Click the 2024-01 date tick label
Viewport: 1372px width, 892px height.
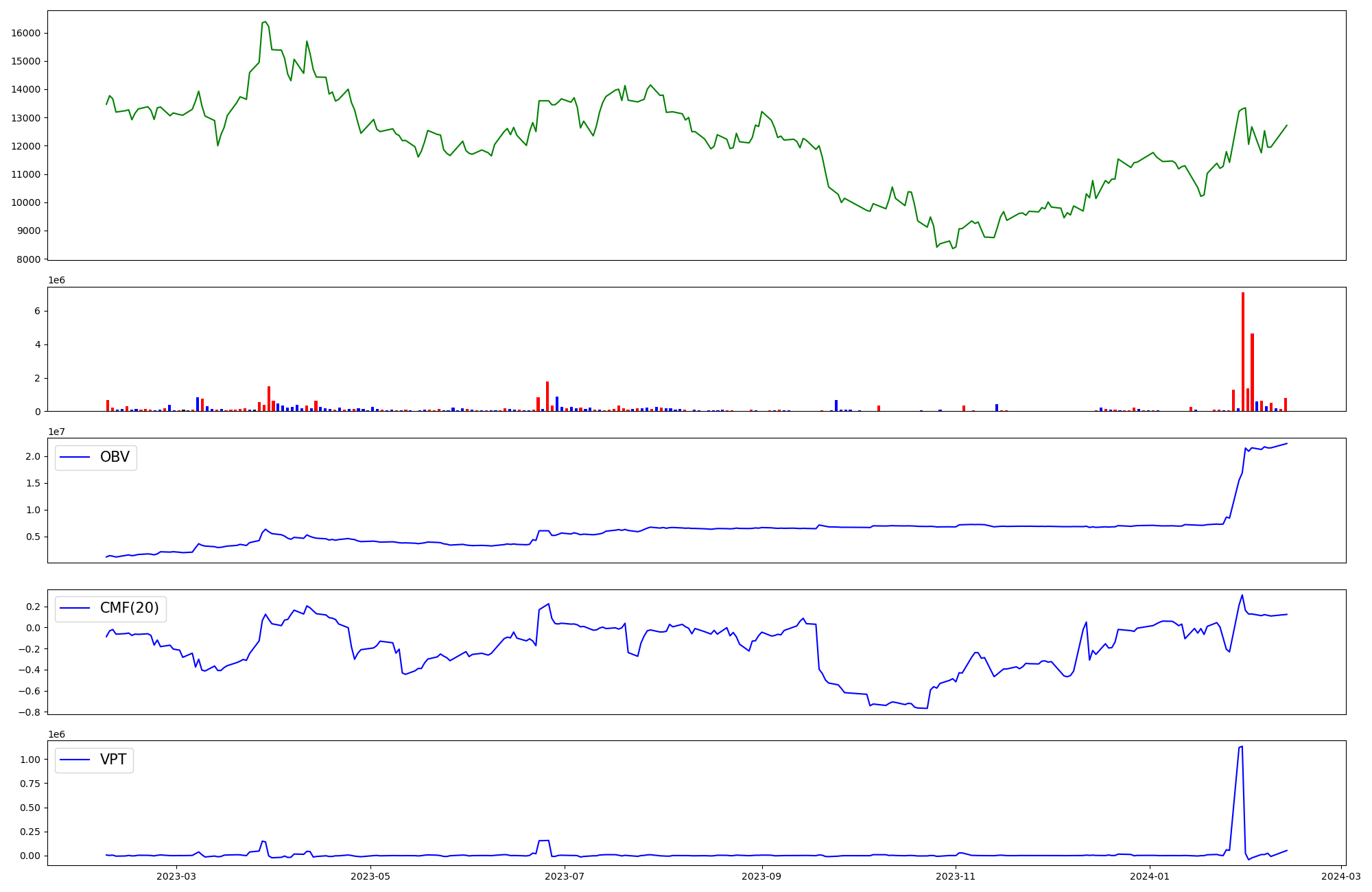pos(1150,876)
